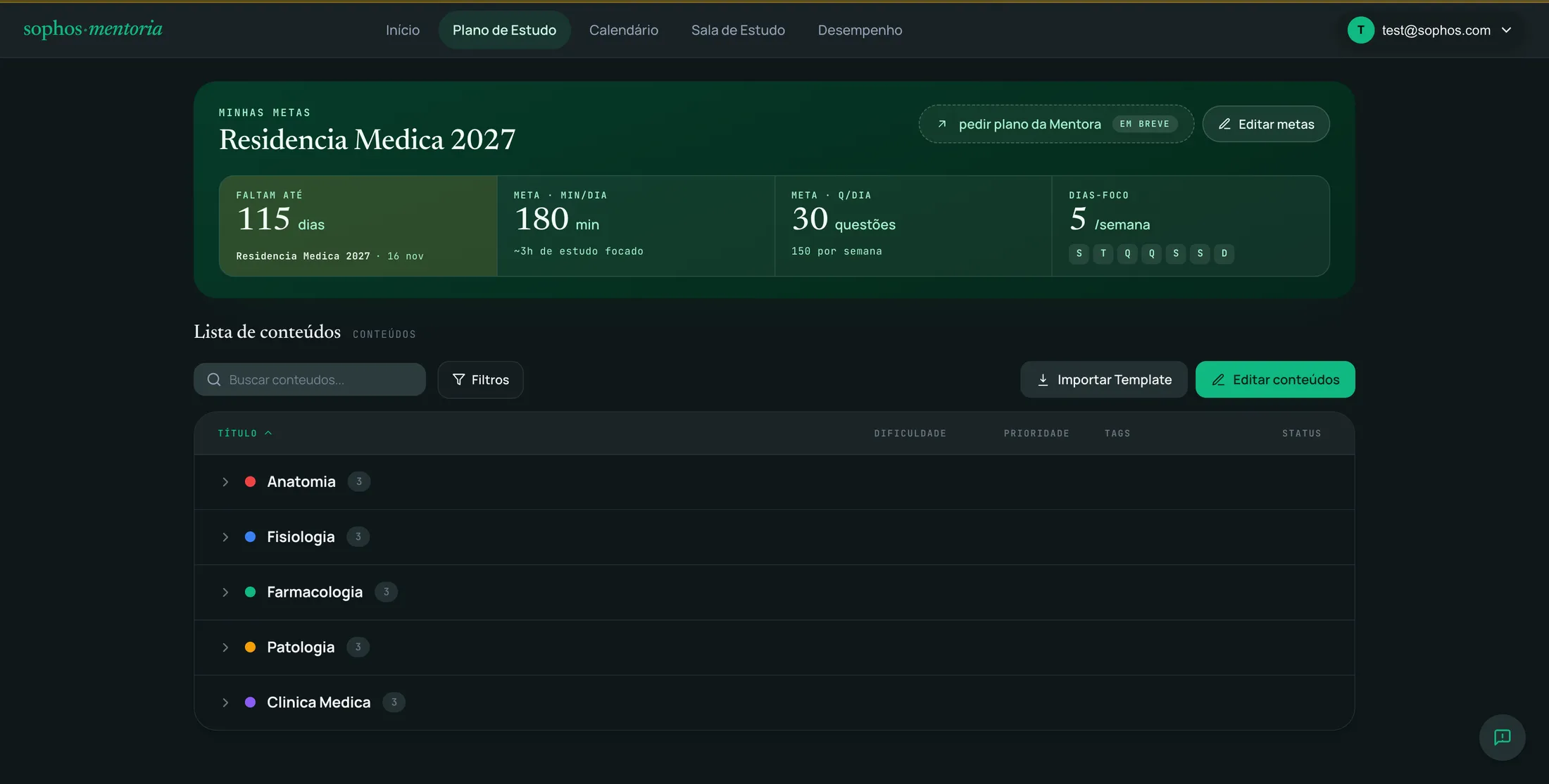Focus the Buscar conteudos search field
This screenshot has height=784, width=1549.
(x=310, y=379)
